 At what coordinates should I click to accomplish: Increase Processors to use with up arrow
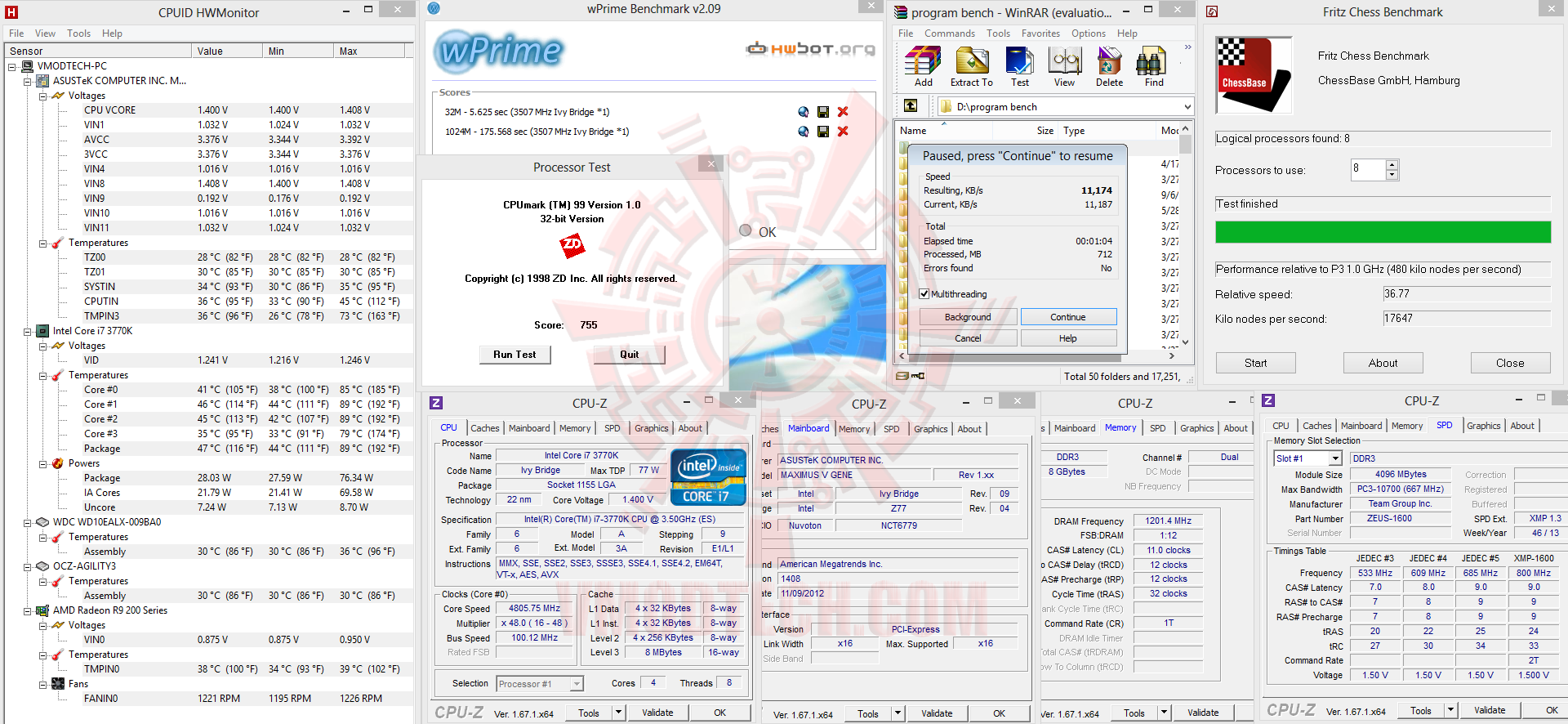[x=1392, y=166]
